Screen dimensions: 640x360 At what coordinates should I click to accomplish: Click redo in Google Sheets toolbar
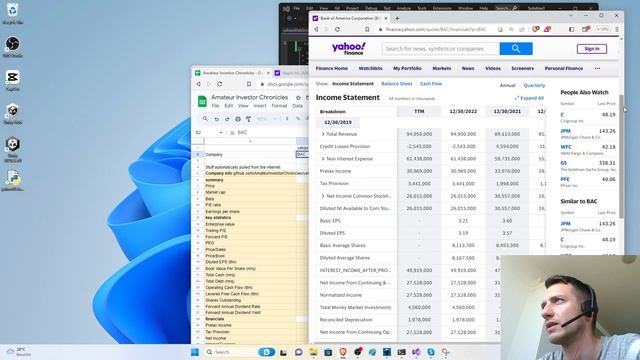pos(227,119)
